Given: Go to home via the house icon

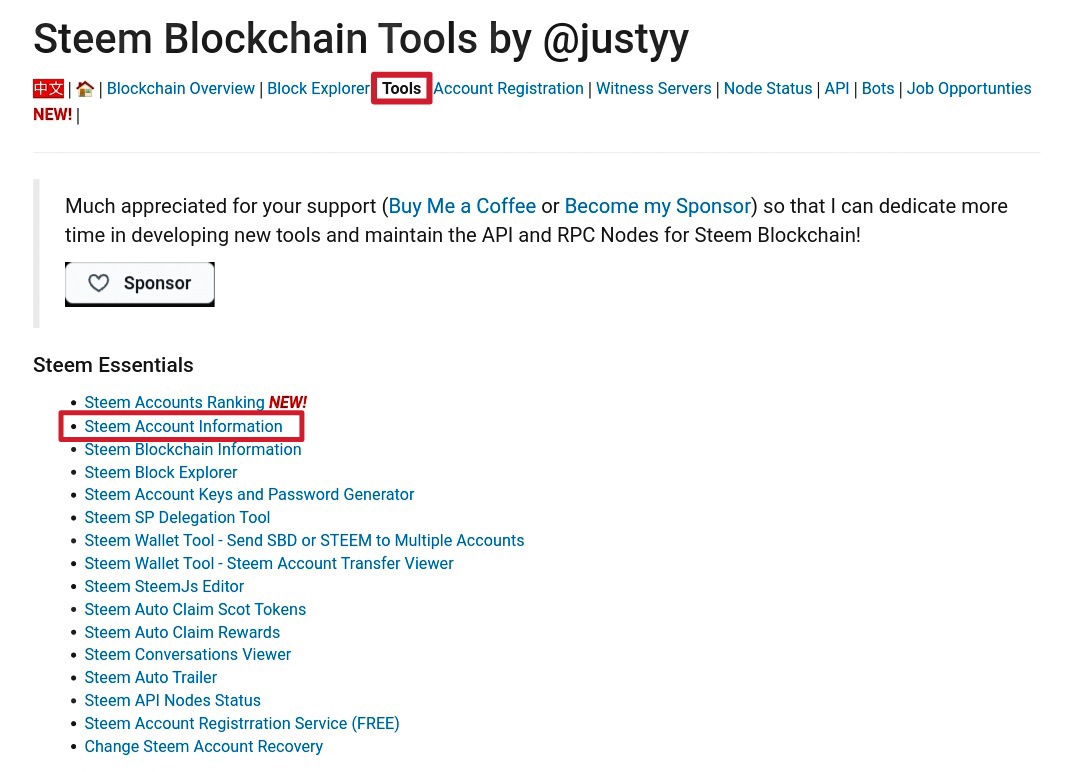Looking at the screenshot, I should (x=85, y=89).
